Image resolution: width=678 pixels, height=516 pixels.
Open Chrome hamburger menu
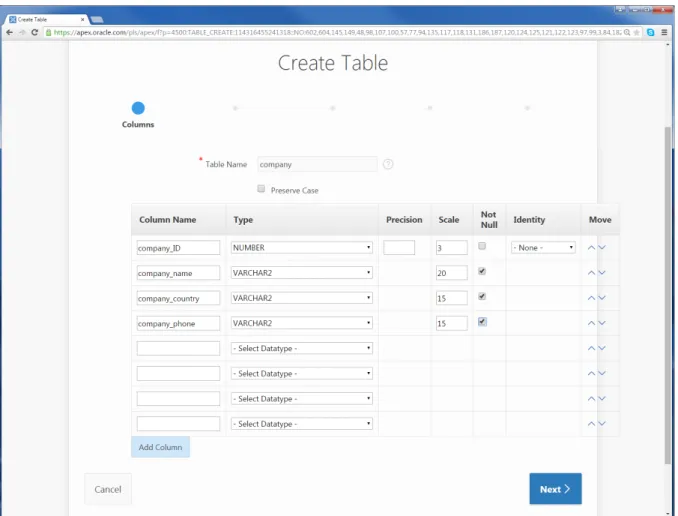664,32
